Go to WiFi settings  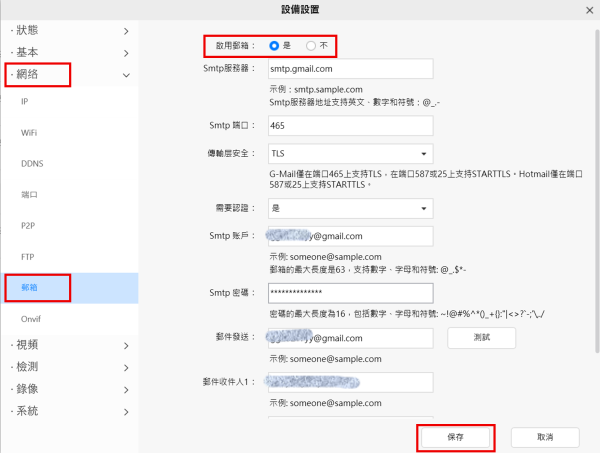tap(29, 133)
